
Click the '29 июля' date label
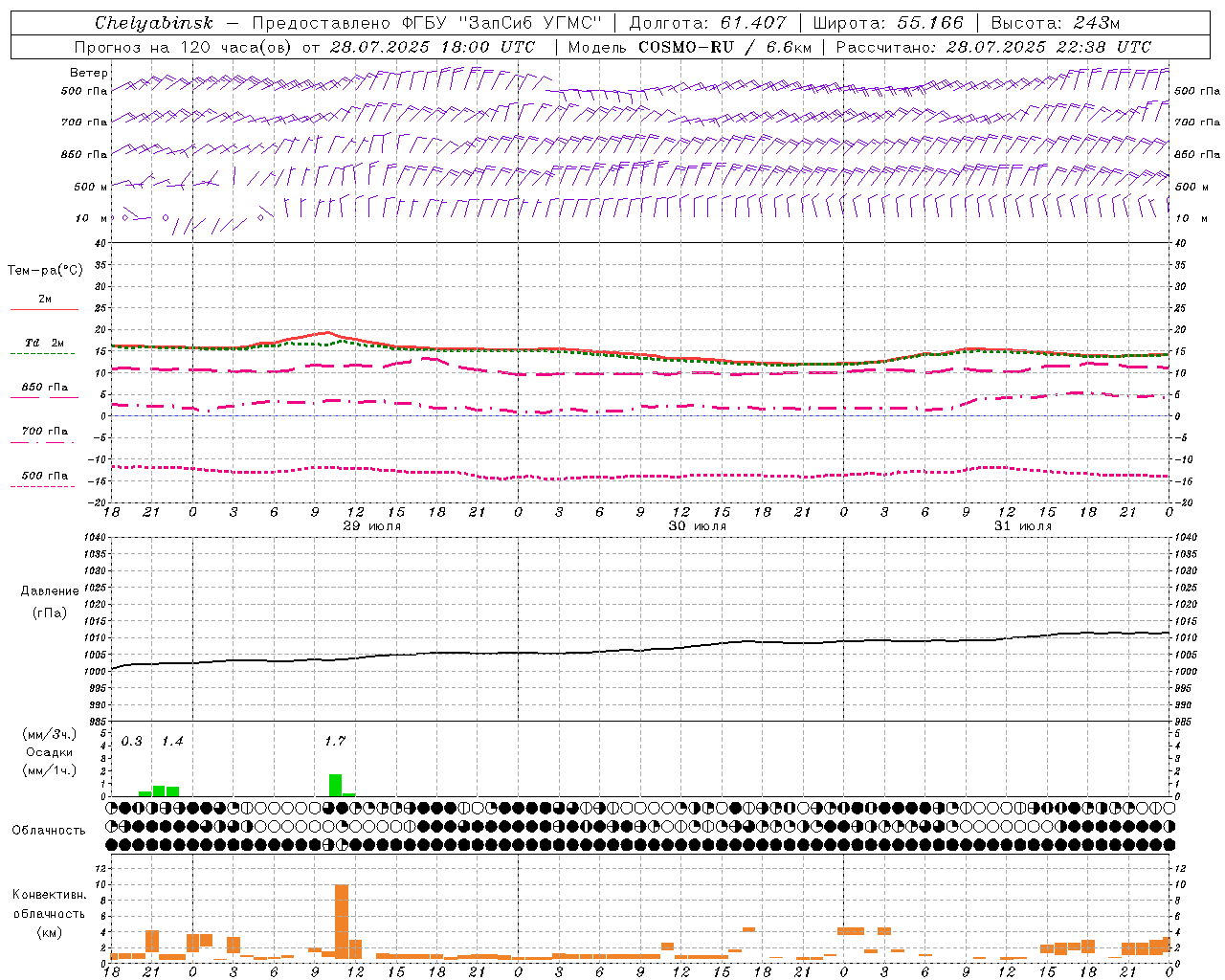pyautogui.click(x=372, y=526)
